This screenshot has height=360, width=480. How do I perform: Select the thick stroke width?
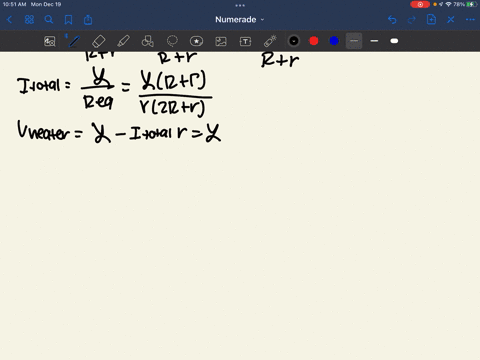click(394, 41)
